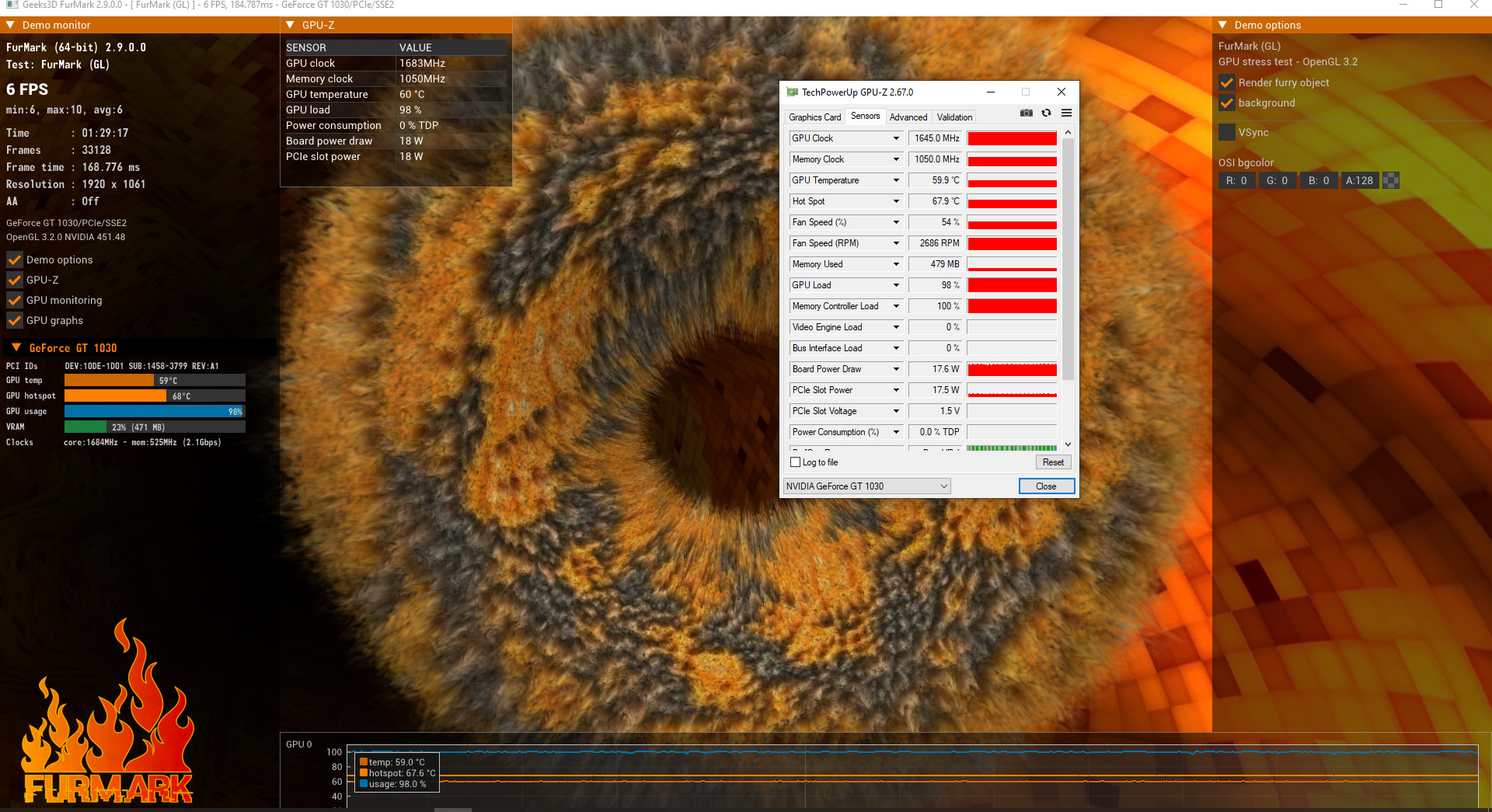1492x812 pixels.
Task: Click the Close button at GPU-Z bottom
Action: click(1046, 486)
